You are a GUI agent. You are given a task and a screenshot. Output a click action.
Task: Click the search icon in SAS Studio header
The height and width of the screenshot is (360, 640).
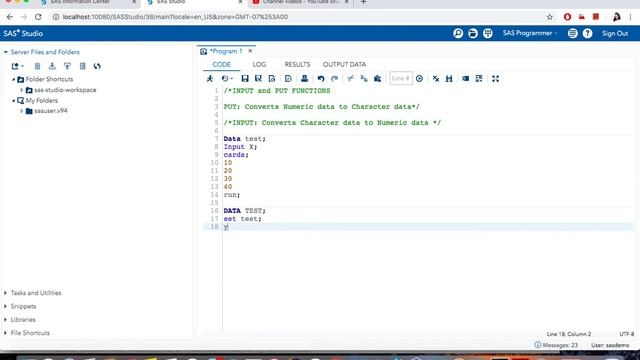[458, 33]
